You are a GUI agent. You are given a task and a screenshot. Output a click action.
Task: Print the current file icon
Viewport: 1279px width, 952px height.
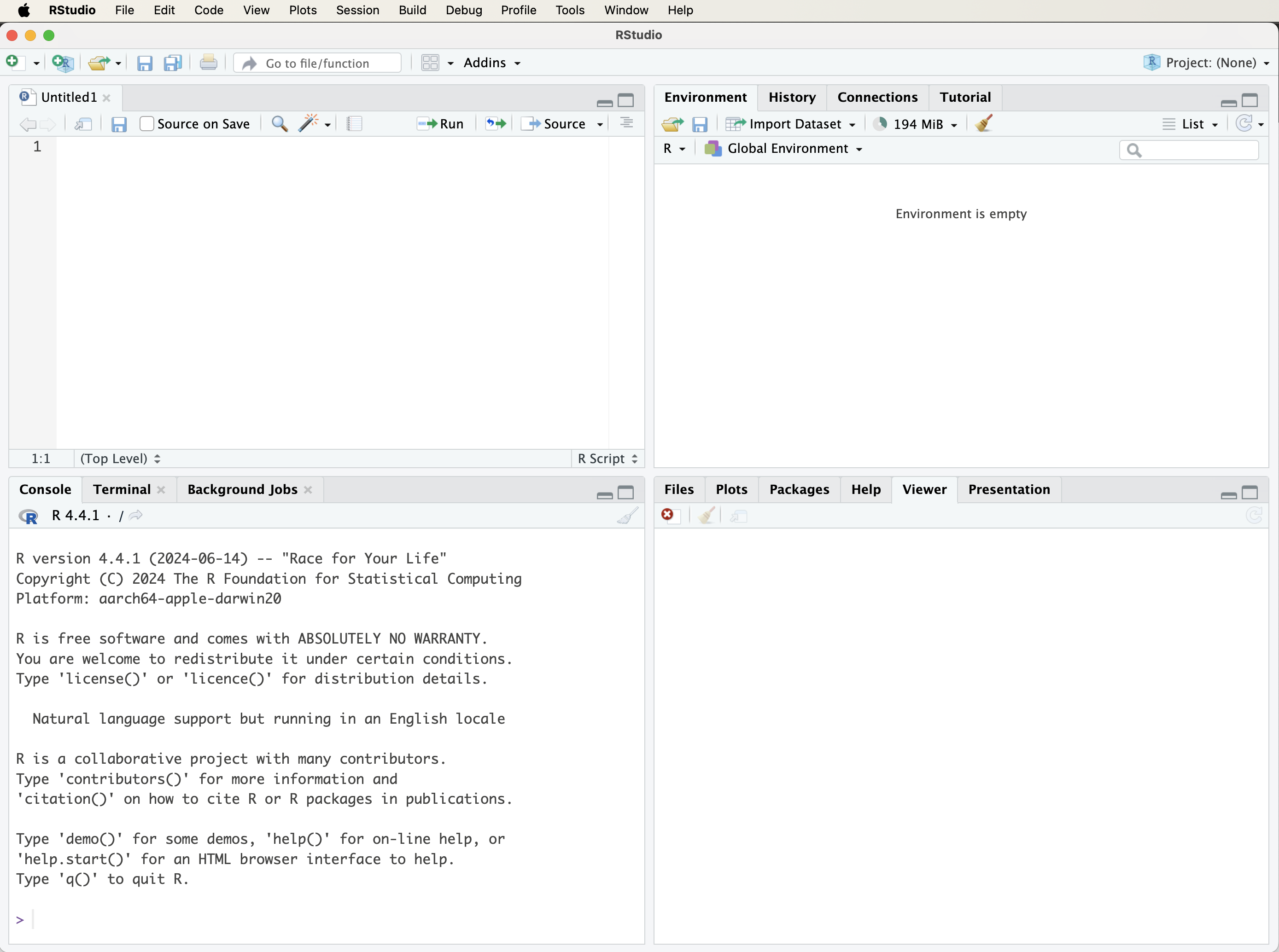tap(209, 63)
